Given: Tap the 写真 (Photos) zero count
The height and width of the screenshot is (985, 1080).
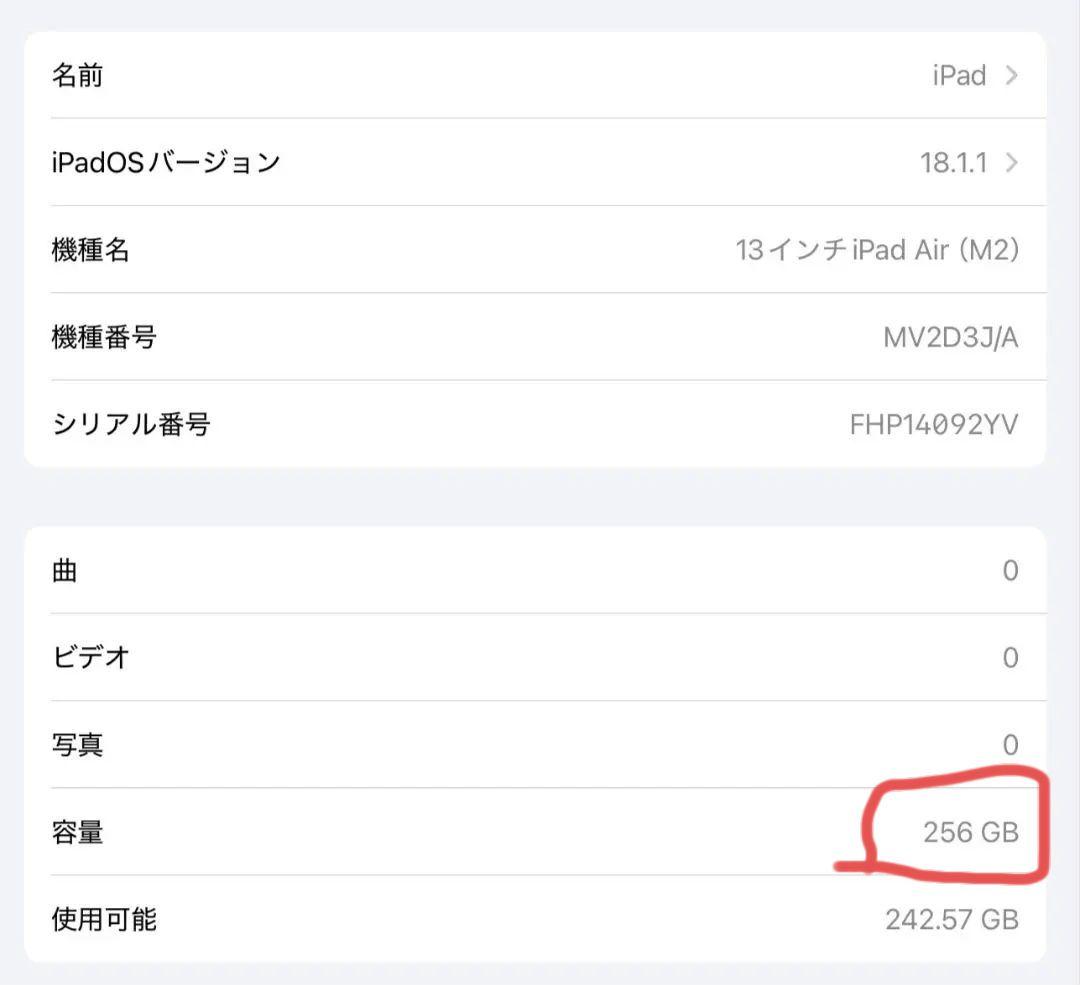Looking at the screenshot, I should pyautogui.click(x=1009, y=744).
